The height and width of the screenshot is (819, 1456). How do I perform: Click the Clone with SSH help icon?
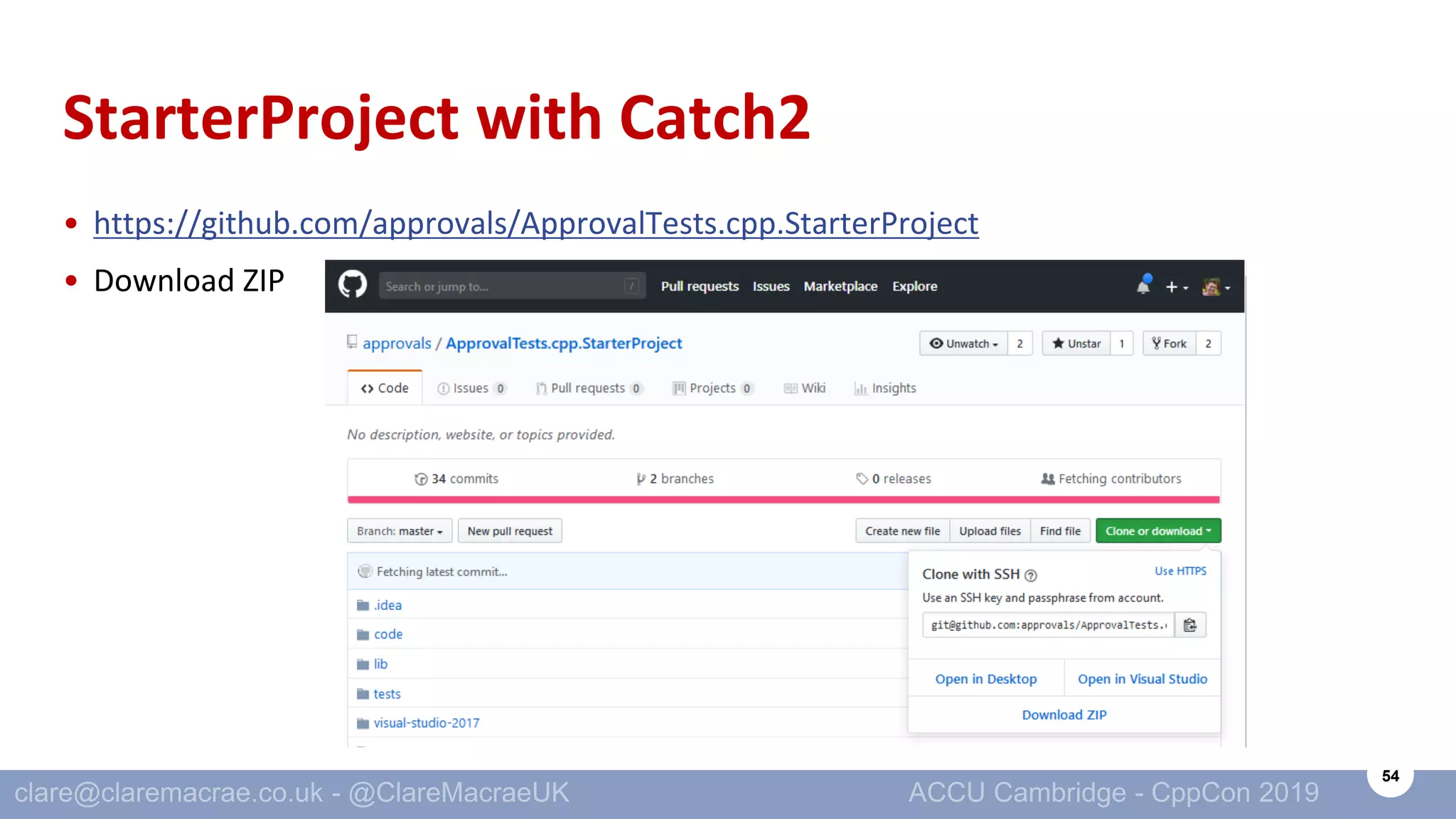(1031, 575)
